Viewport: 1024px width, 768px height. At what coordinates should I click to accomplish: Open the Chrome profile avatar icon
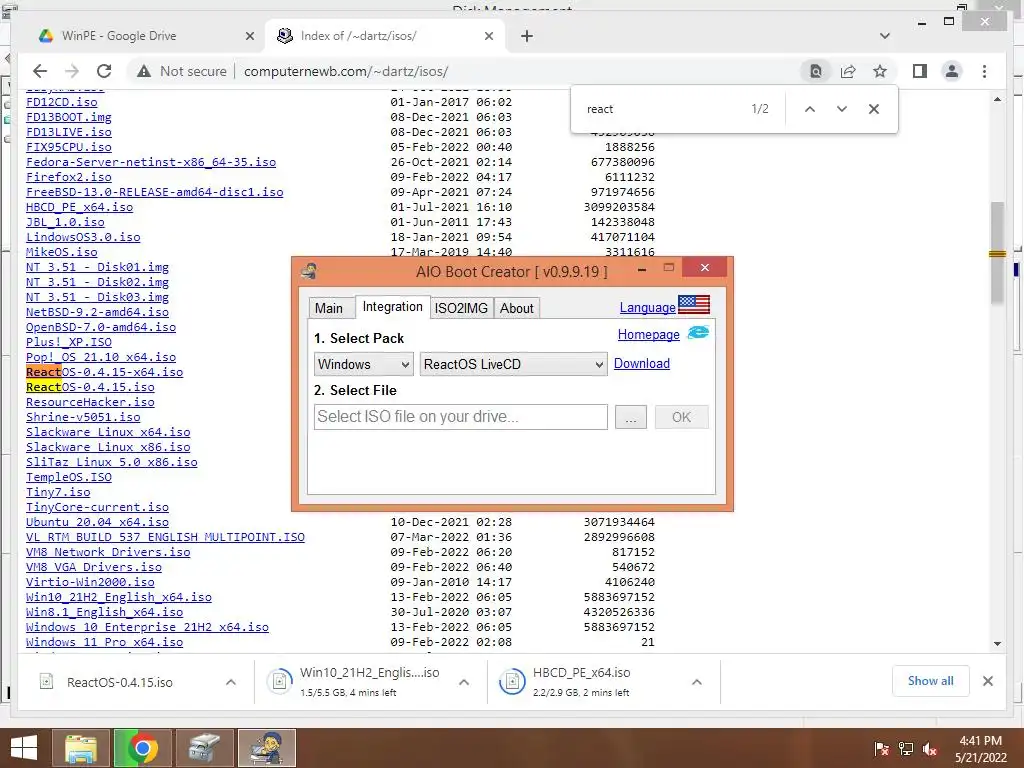(952, 71)
